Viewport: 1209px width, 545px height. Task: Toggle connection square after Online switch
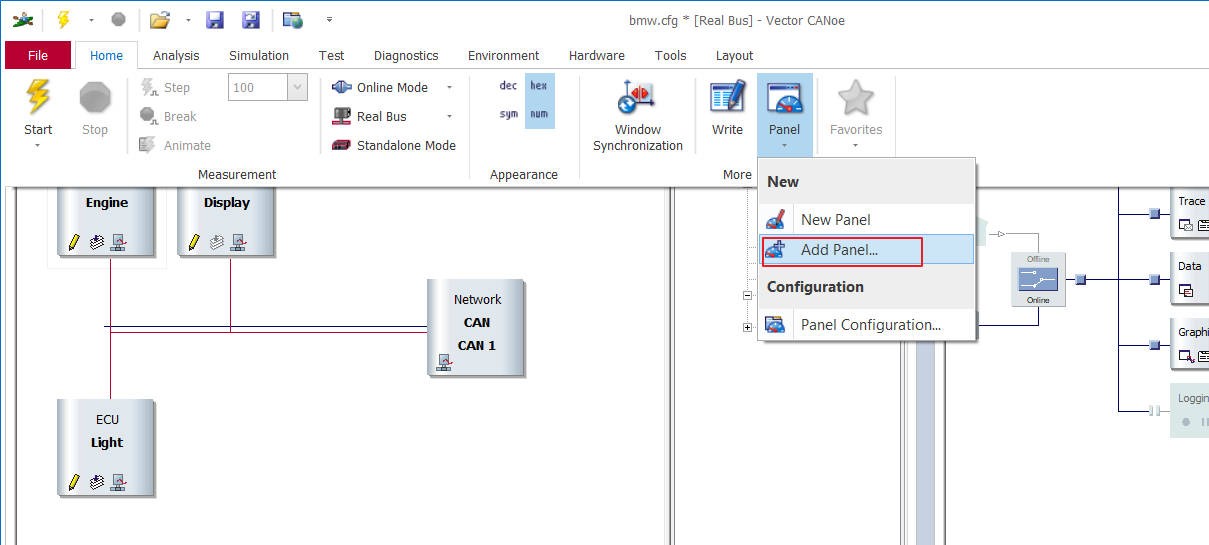(x=1080, y=279)
